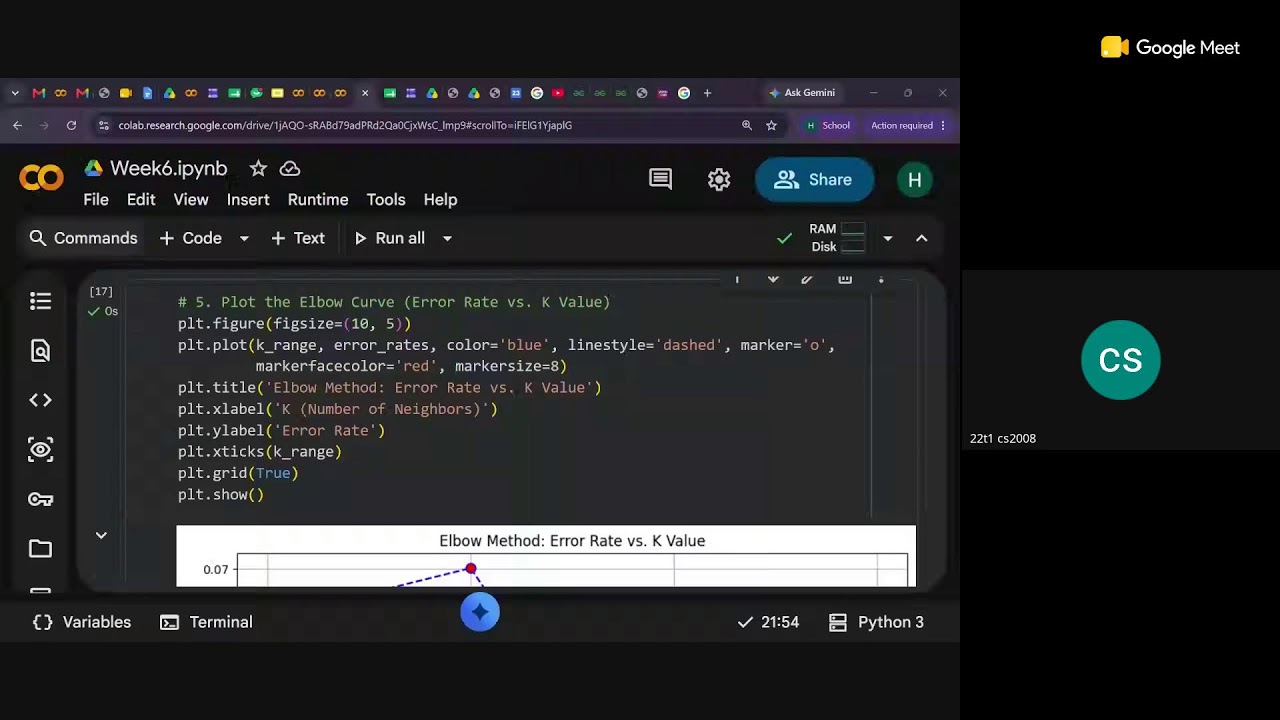Open the Code snippets sidebar panel
The height and width of the screenshot is (720, 1280).
[x=40, y=400]
